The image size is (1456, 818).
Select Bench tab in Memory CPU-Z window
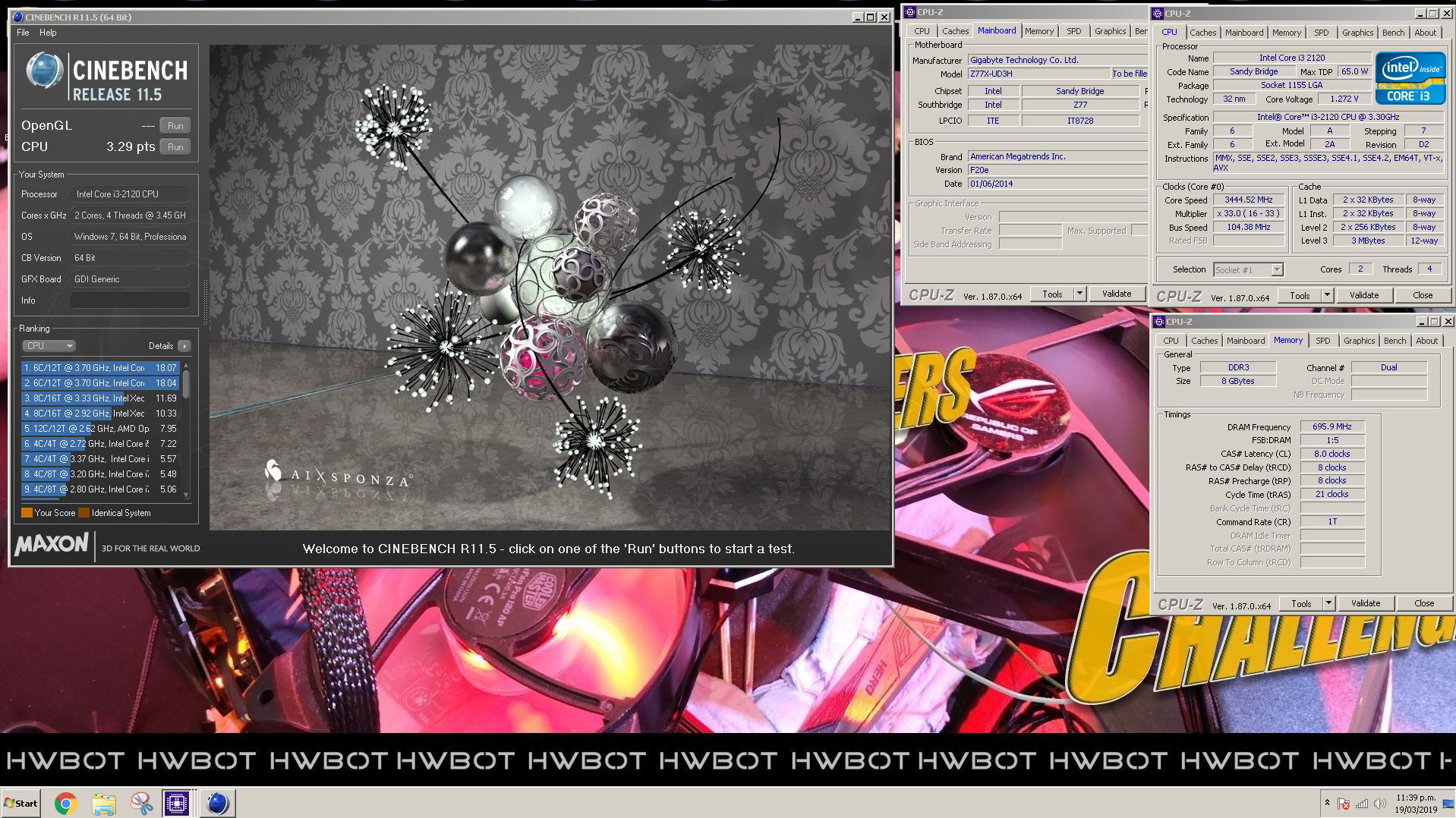point(1395,341)
